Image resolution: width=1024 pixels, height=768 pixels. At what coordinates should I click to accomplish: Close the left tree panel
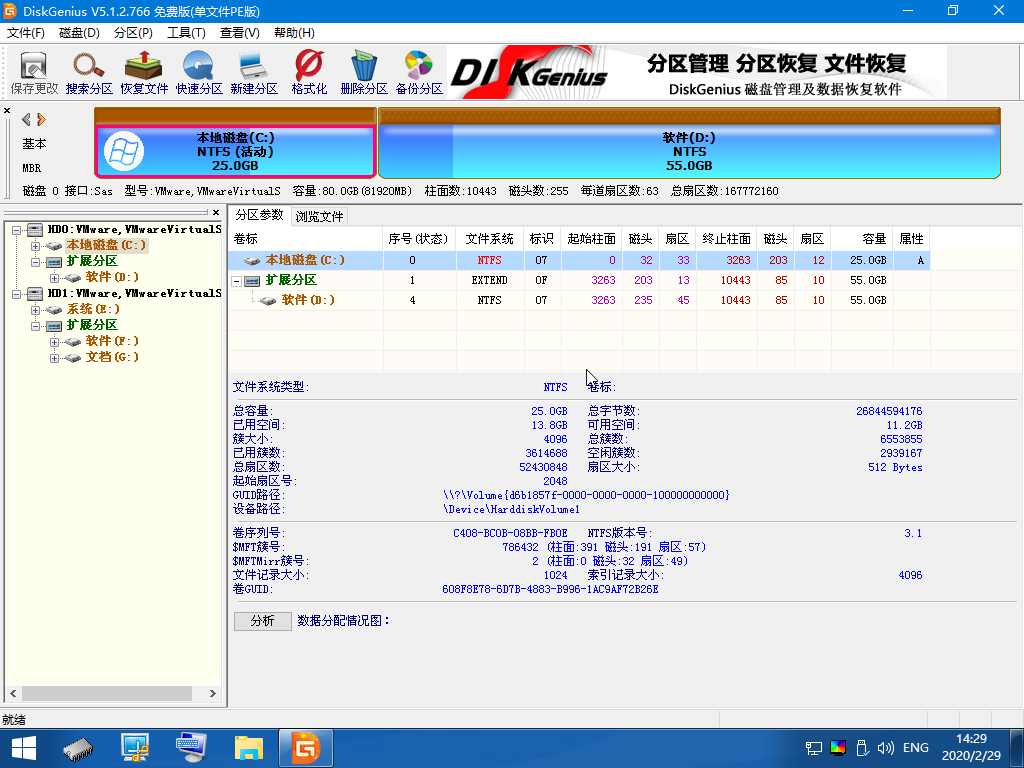click(216, 212)
